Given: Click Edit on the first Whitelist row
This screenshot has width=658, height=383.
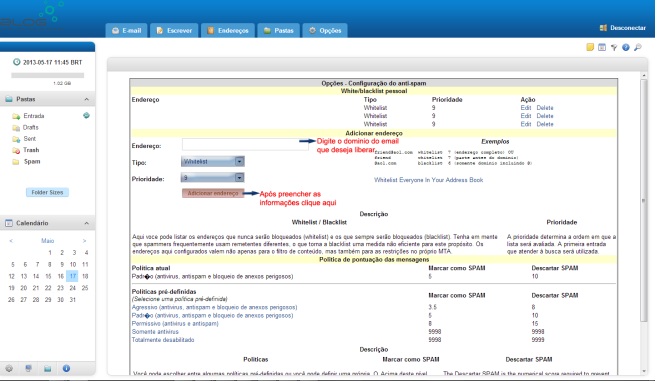Looking at the screenshot, I should click(x=526, y=108).
